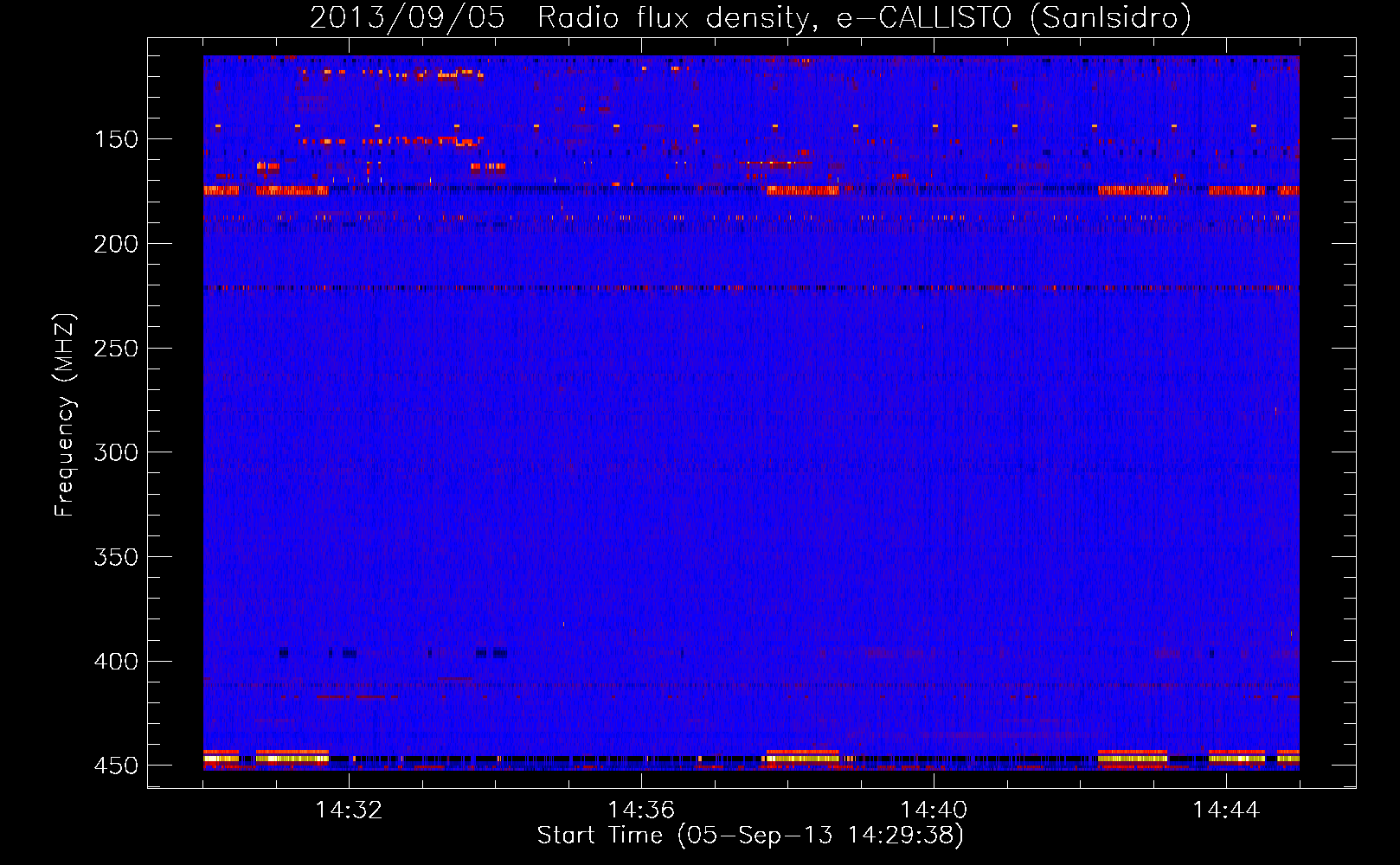1400x865 pixels.
Task: Click the 14:32 time tick label
Action: point(349,811)
